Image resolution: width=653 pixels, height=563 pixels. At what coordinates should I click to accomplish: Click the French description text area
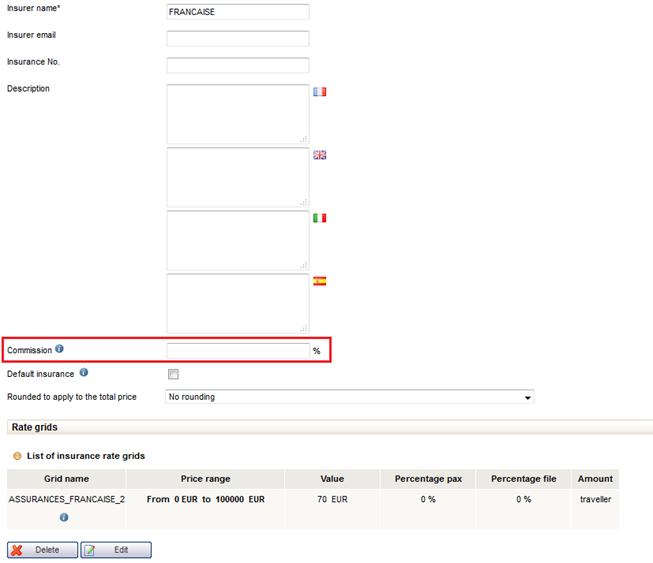(237, 114)
